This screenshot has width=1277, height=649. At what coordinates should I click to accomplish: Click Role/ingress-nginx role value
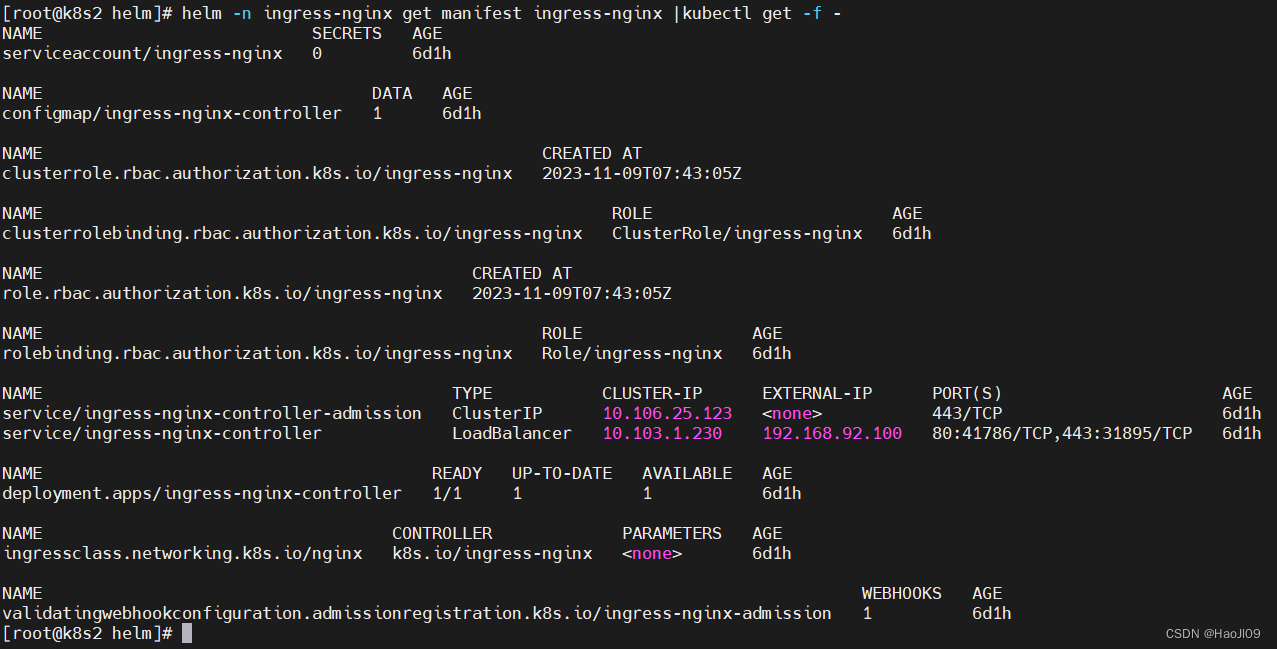coord(632,353)
